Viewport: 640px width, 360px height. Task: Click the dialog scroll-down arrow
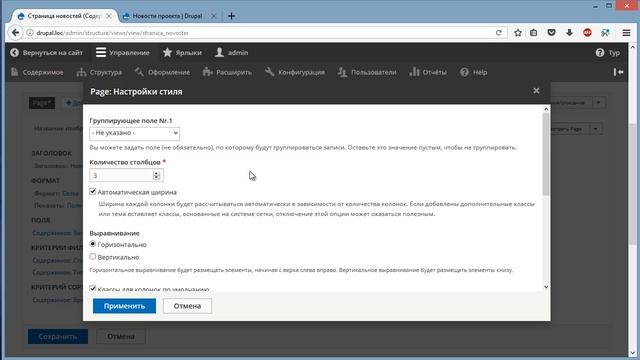[x=546, y=287]
